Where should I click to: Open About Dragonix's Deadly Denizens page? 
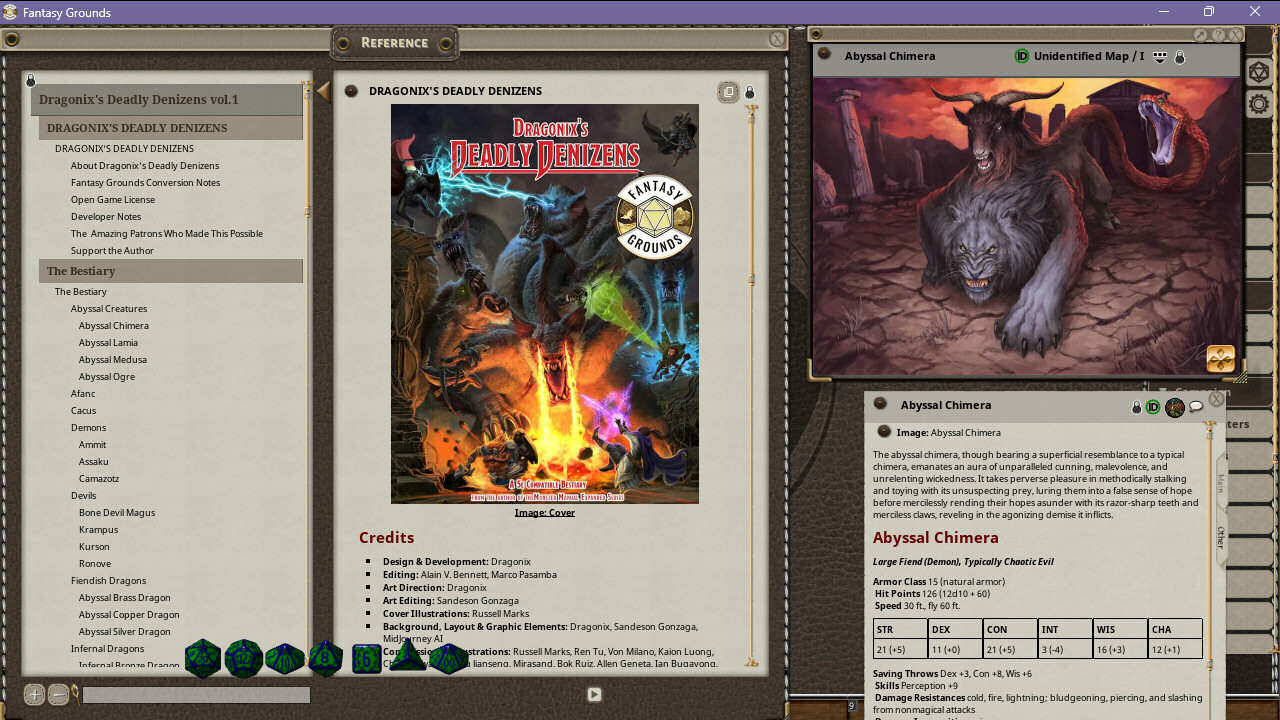click(x=145, y=166)
